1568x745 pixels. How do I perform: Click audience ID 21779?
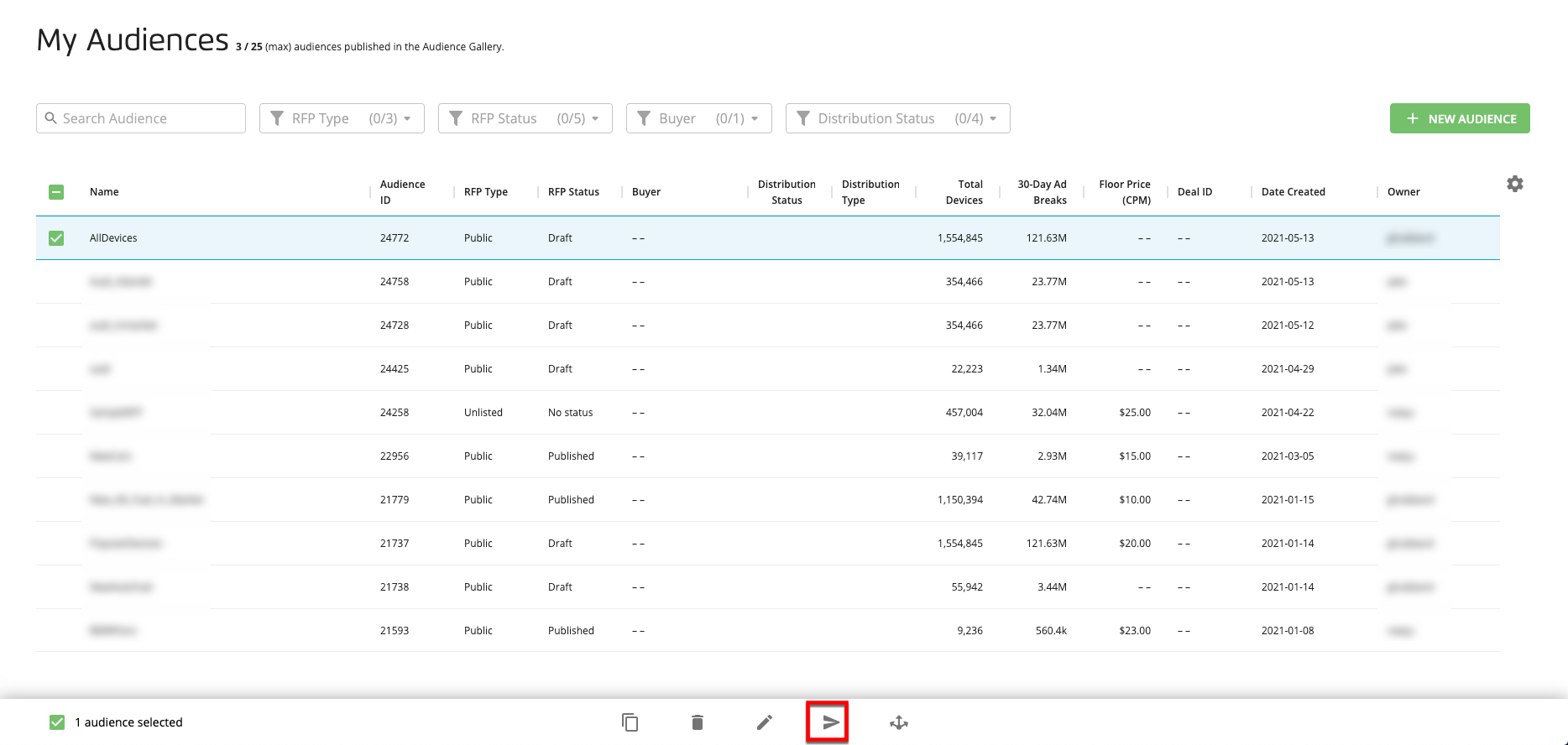click(395, 500)
